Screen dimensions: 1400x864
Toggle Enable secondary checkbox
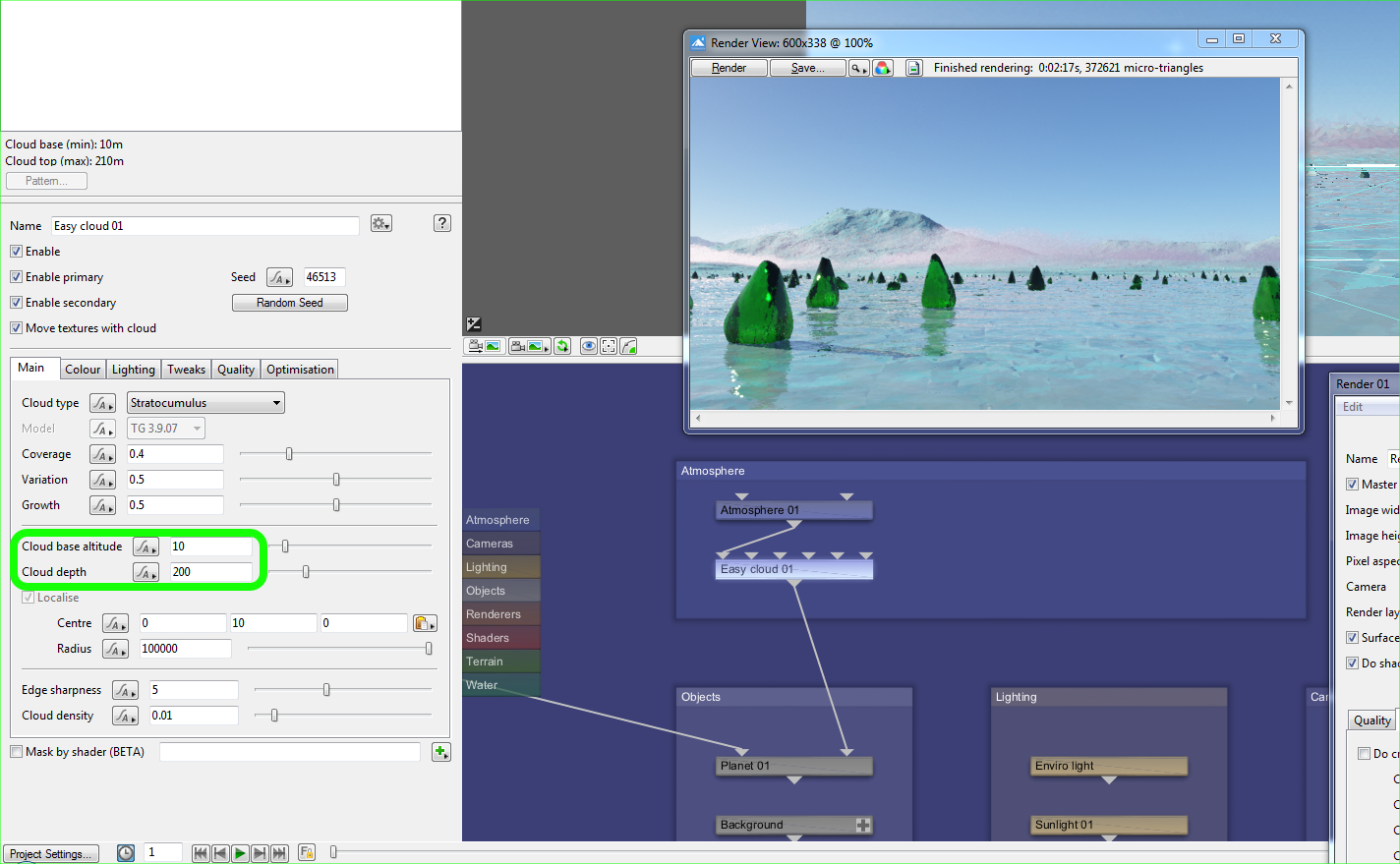click(16, 303)
